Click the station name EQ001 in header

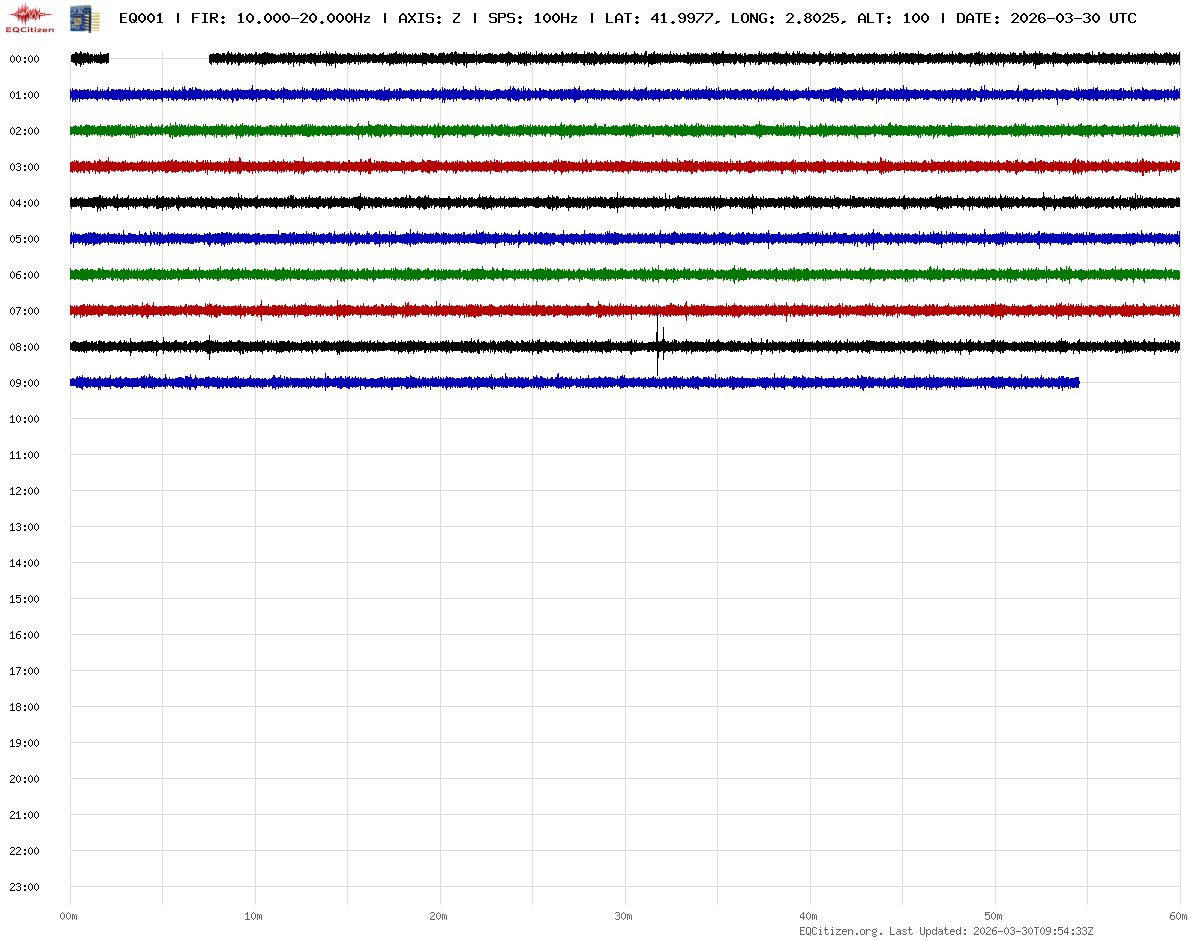tap(141, 18)
